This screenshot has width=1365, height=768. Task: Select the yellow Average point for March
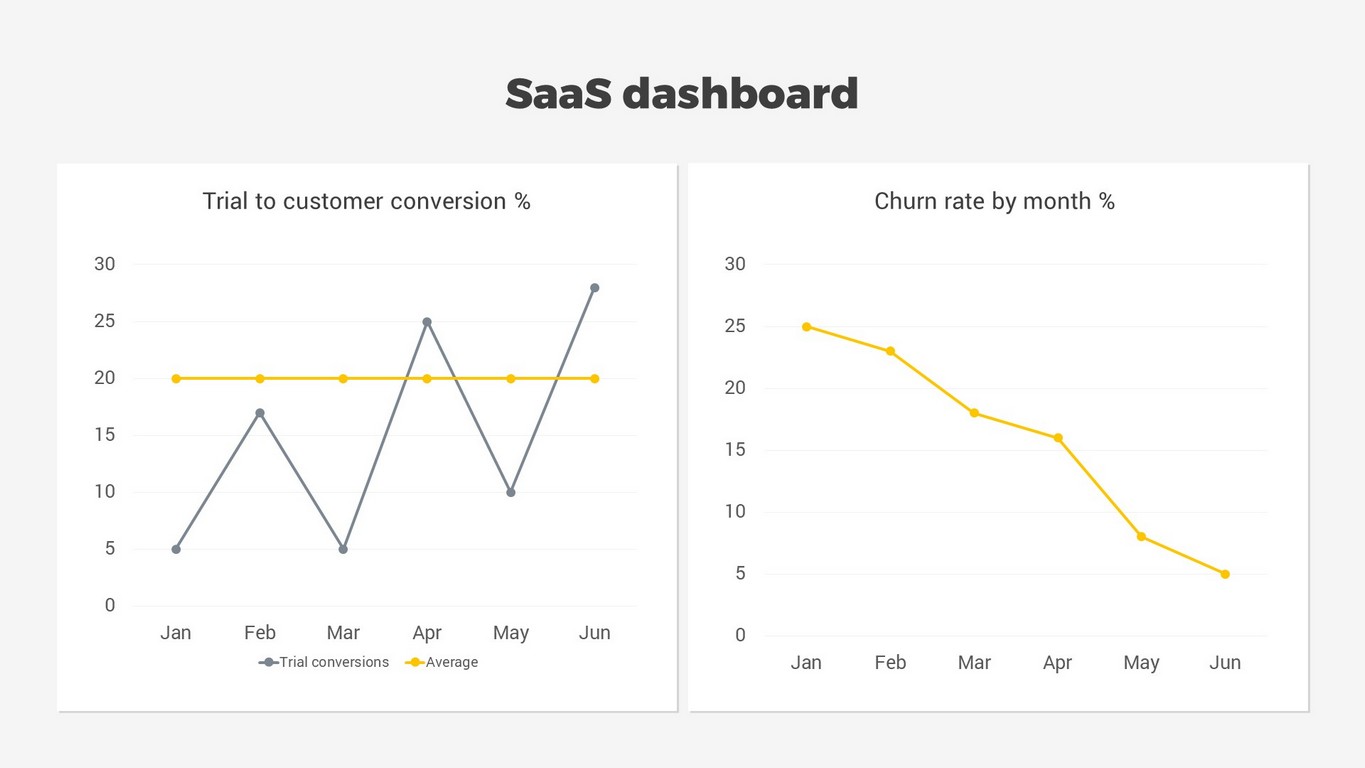(x=343, y=379)
